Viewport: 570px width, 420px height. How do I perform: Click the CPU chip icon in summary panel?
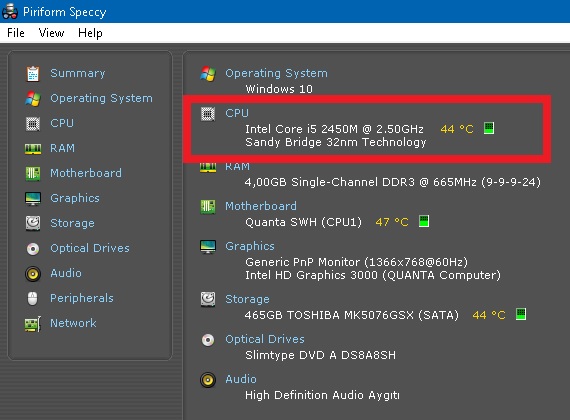coord(208,114)
